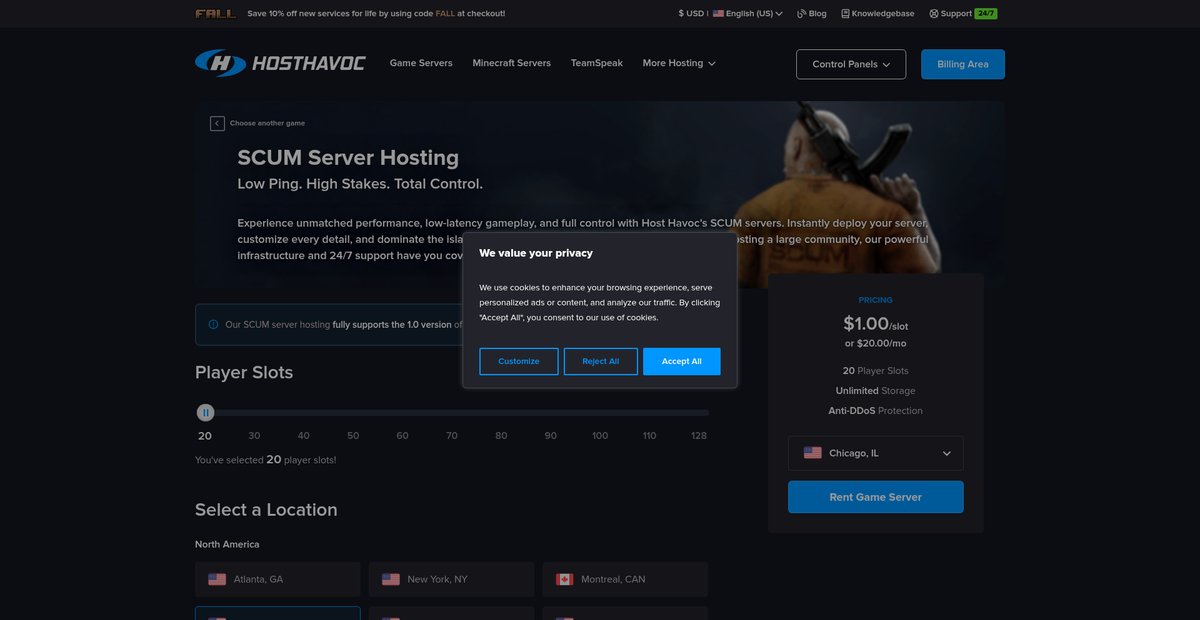Click the Anti-DDoS Protection text
1200x620 pixels.
pyautogui.click(x=876, y=411)
